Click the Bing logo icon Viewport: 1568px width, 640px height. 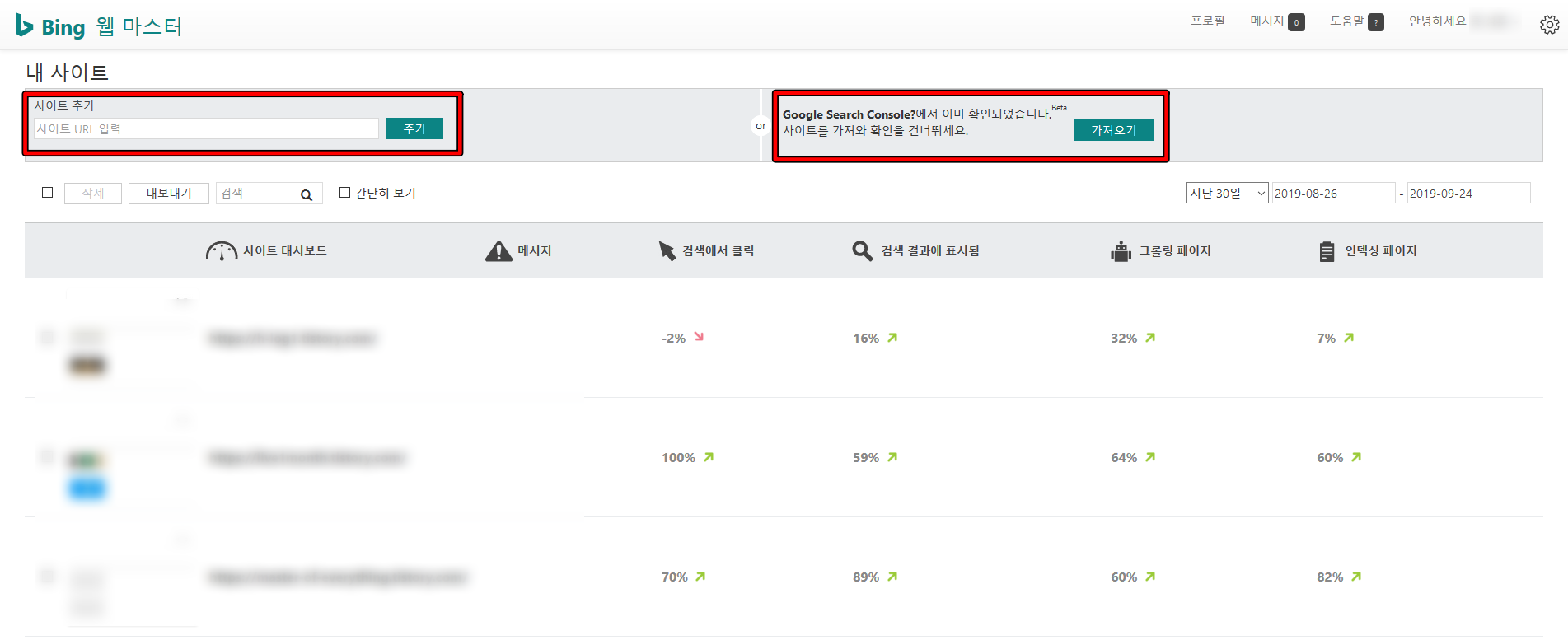25,26
